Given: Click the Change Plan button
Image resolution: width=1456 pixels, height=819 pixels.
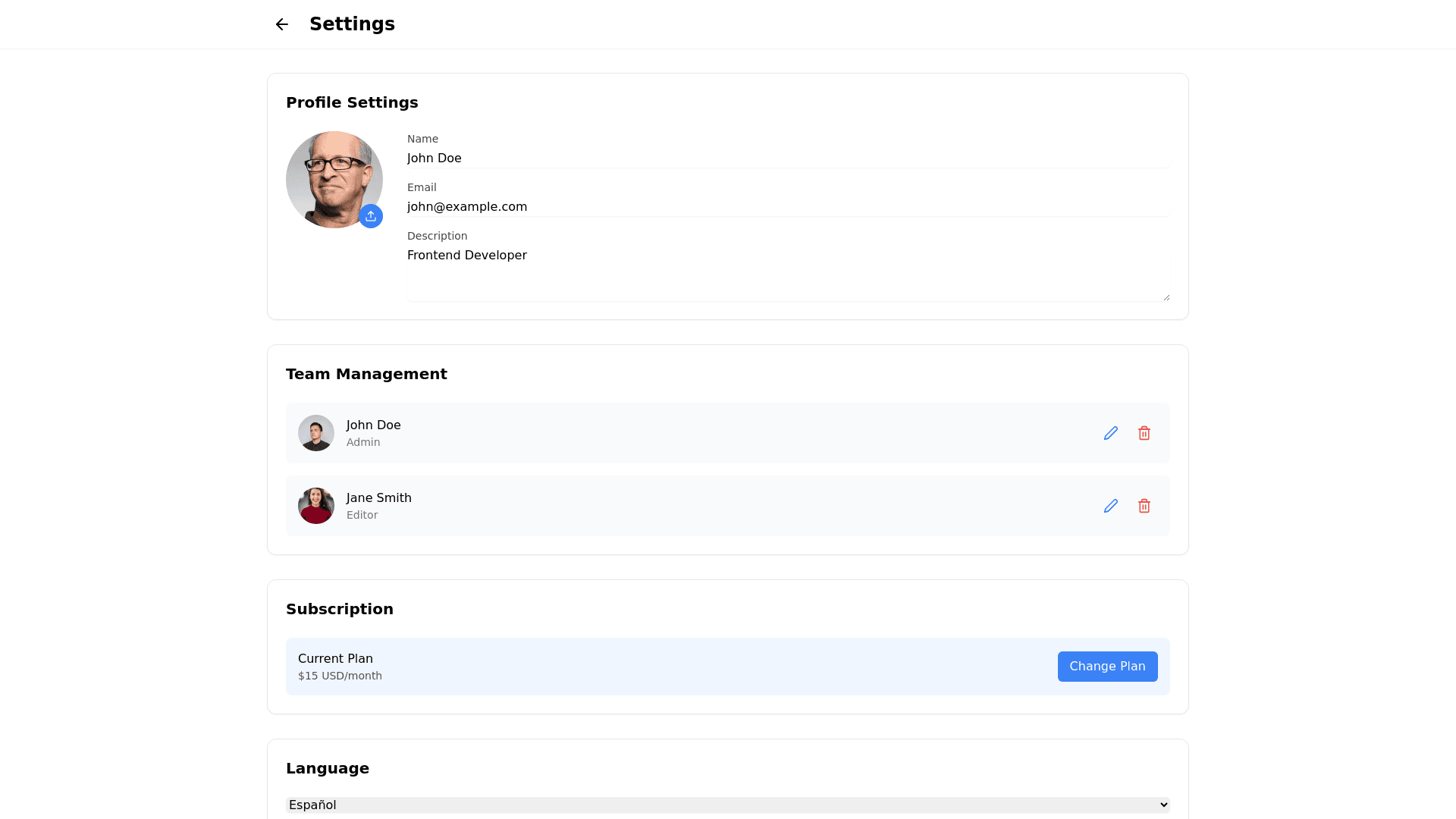Looking at the screenshot, I should tap(1107, 667).
